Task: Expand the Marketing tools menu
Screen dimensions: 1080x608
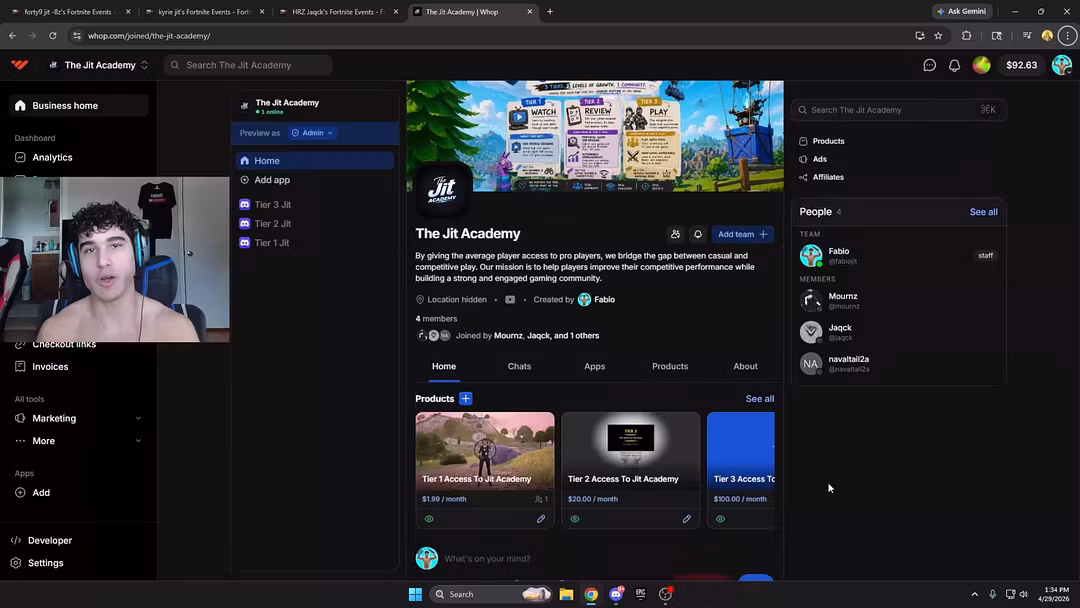Action: click(79, 419)
